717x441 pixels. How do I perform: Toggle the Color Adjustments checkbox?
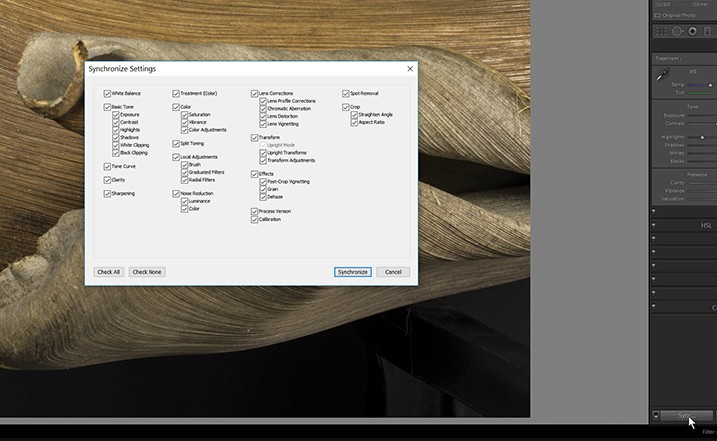[184, 130]
